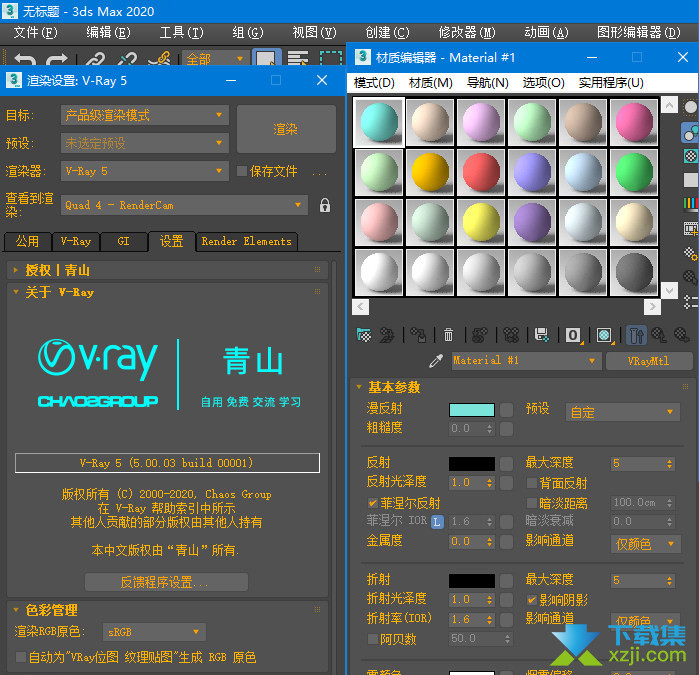This screenshot has width=699, height=675.
Task: Click the trash Reset Map/Material icon
Action: 448,334
